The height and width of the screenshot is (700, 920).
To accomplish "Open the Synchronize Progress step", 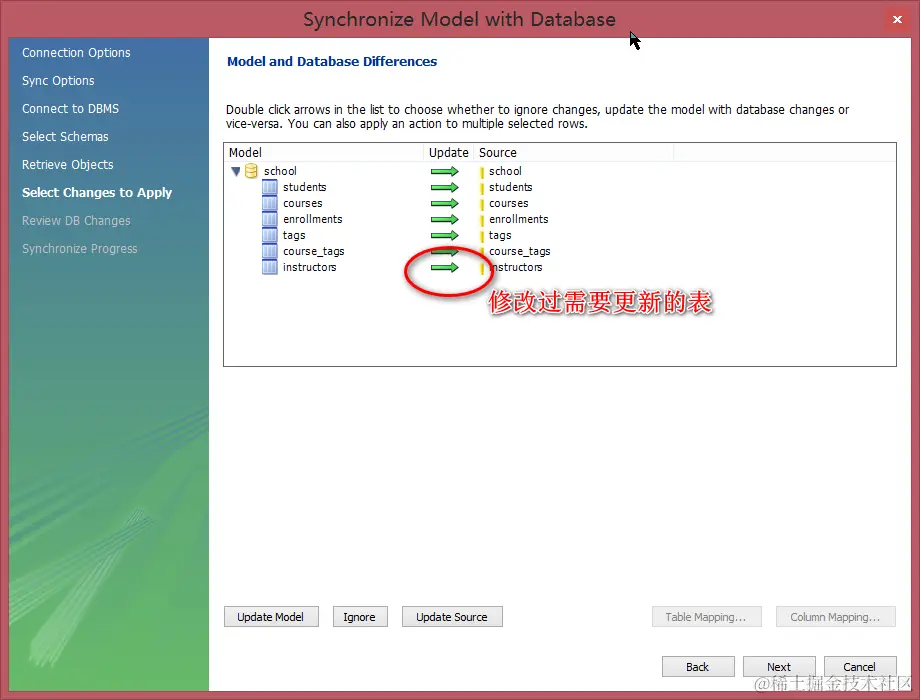I will pos(80,249).
